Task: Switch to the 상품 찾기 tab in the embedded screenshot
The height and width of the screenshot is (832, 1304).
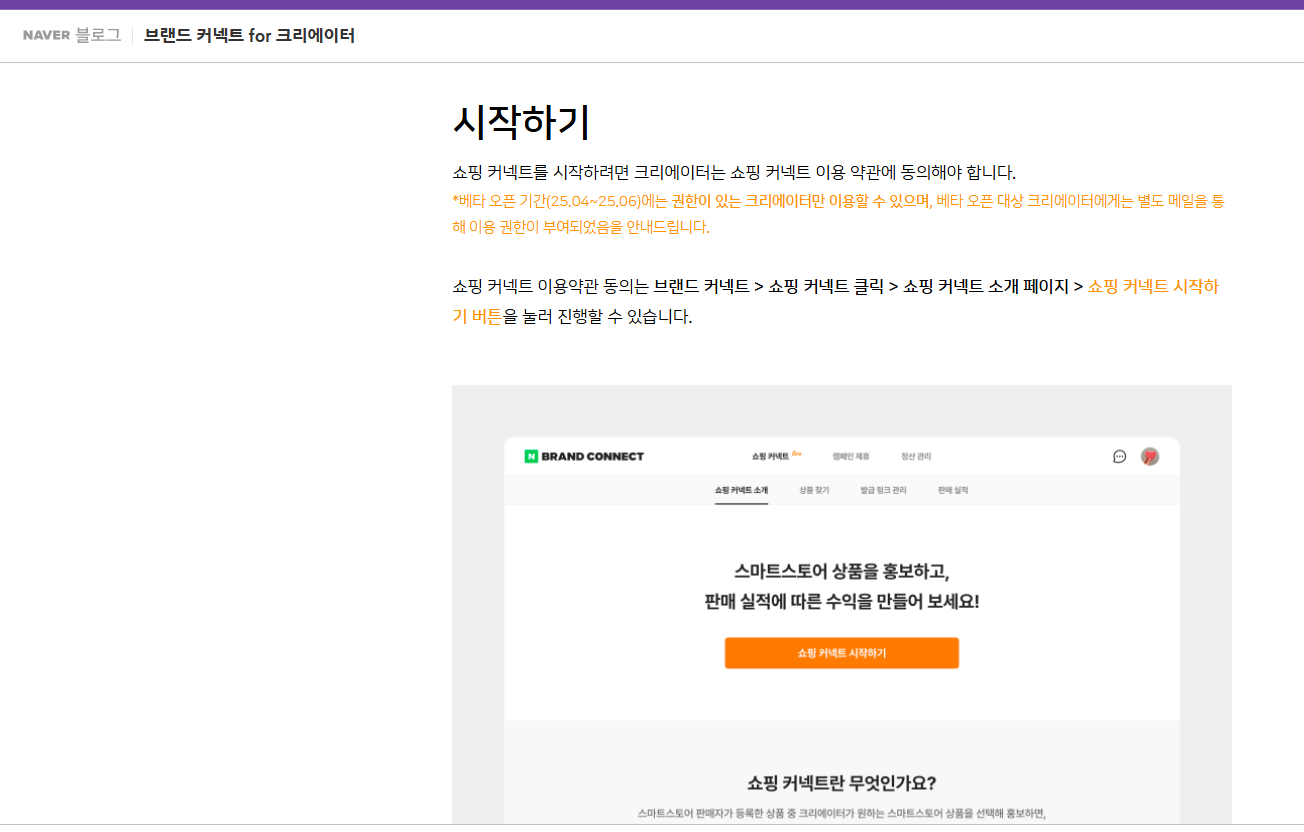Action: tap(814, 491)
